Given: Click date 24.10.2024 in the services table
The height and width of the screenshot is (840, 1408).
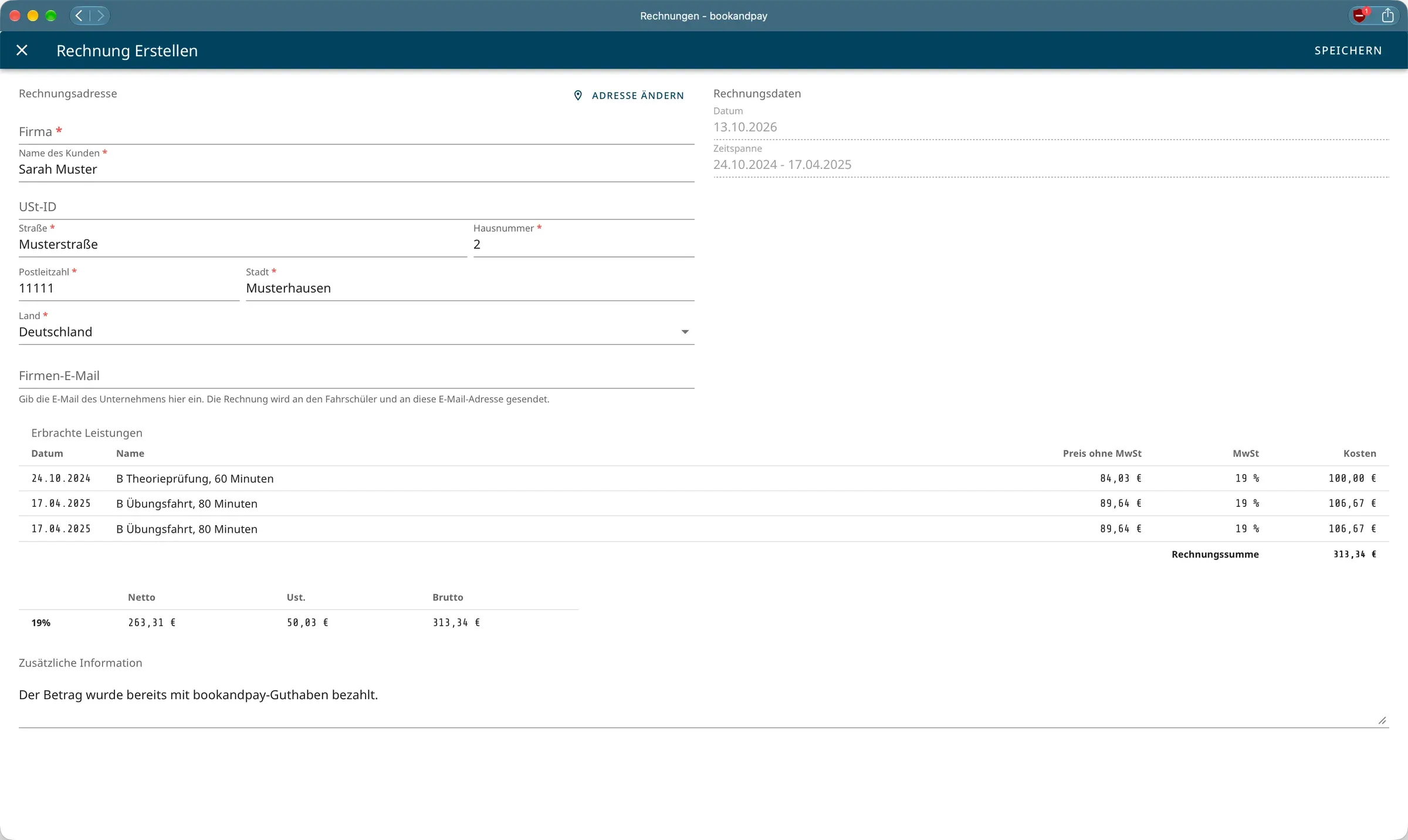Looking at the screenshot, I should pyautogui.click(x=61, y=479).
